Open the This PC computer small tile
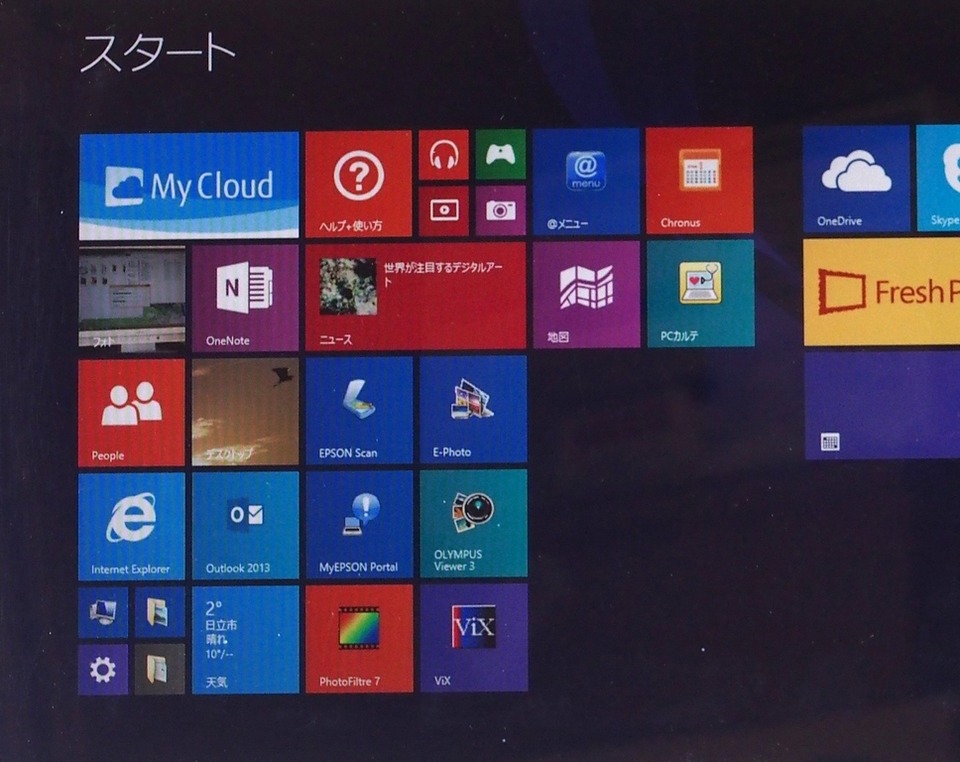This screenshot has width=960, height=762. coord(103,613)
